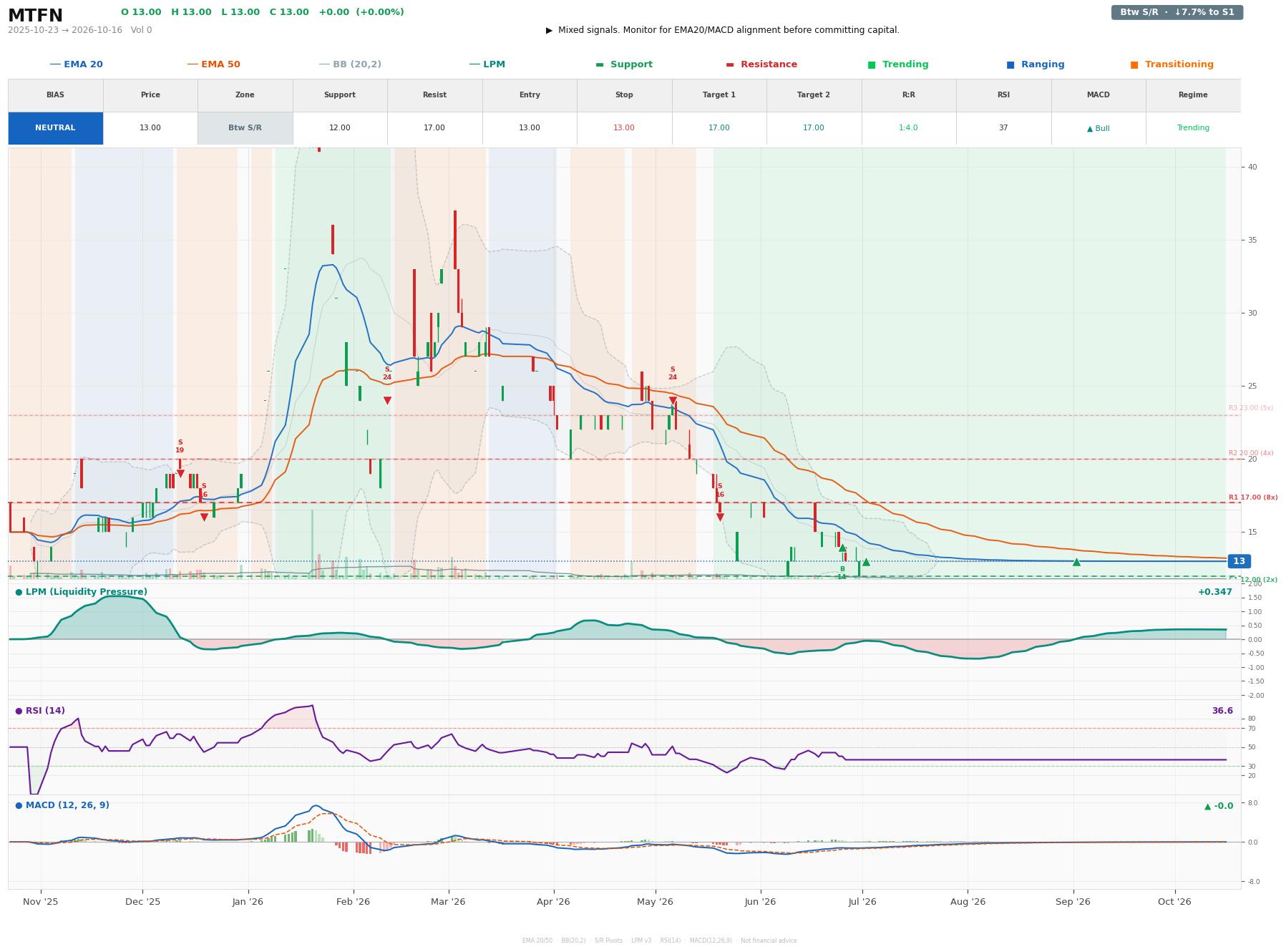Select the EMA 20 legend entry
Screen dimensions: 1286x952
(76, 64)
